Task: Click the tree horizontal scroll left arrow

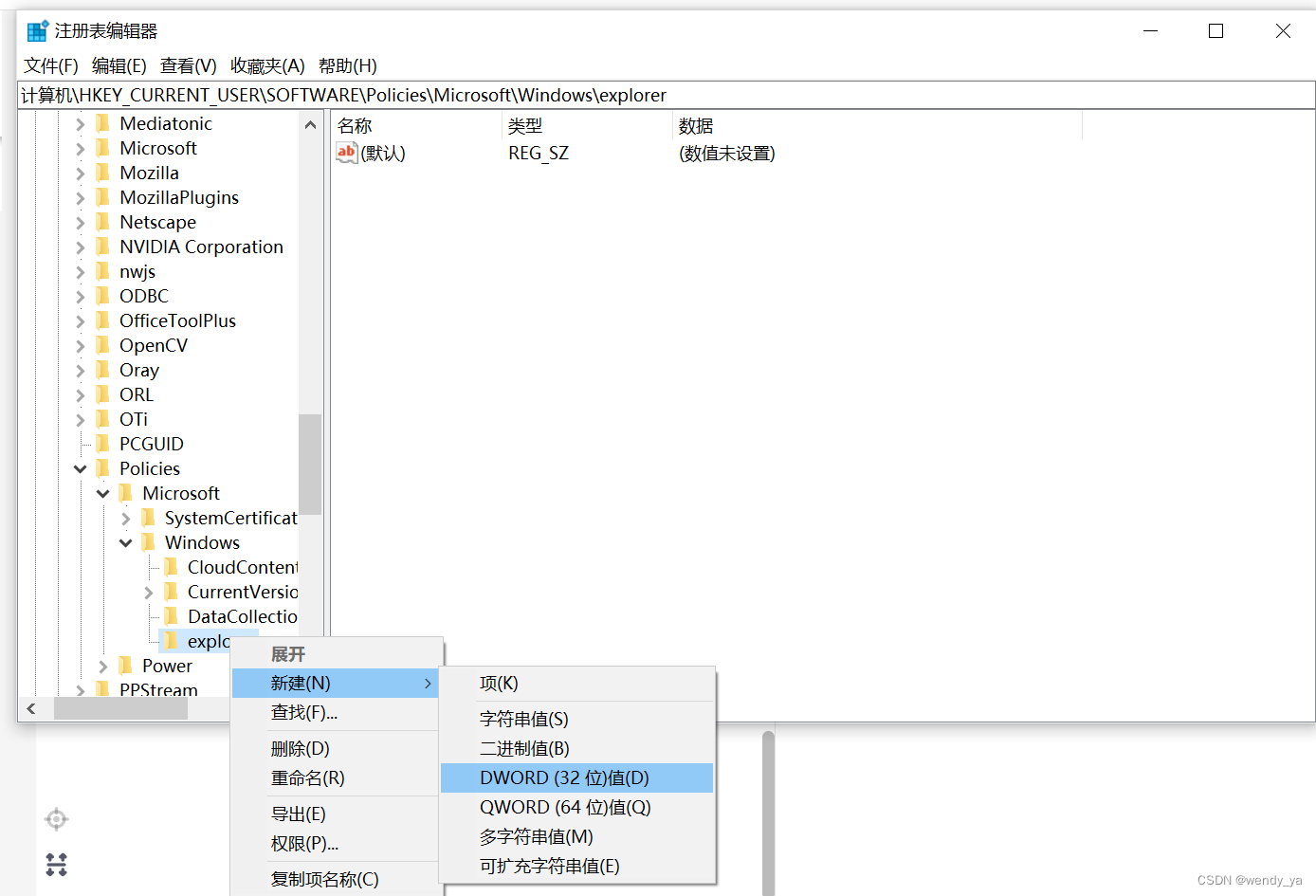Action: [31, 709]
